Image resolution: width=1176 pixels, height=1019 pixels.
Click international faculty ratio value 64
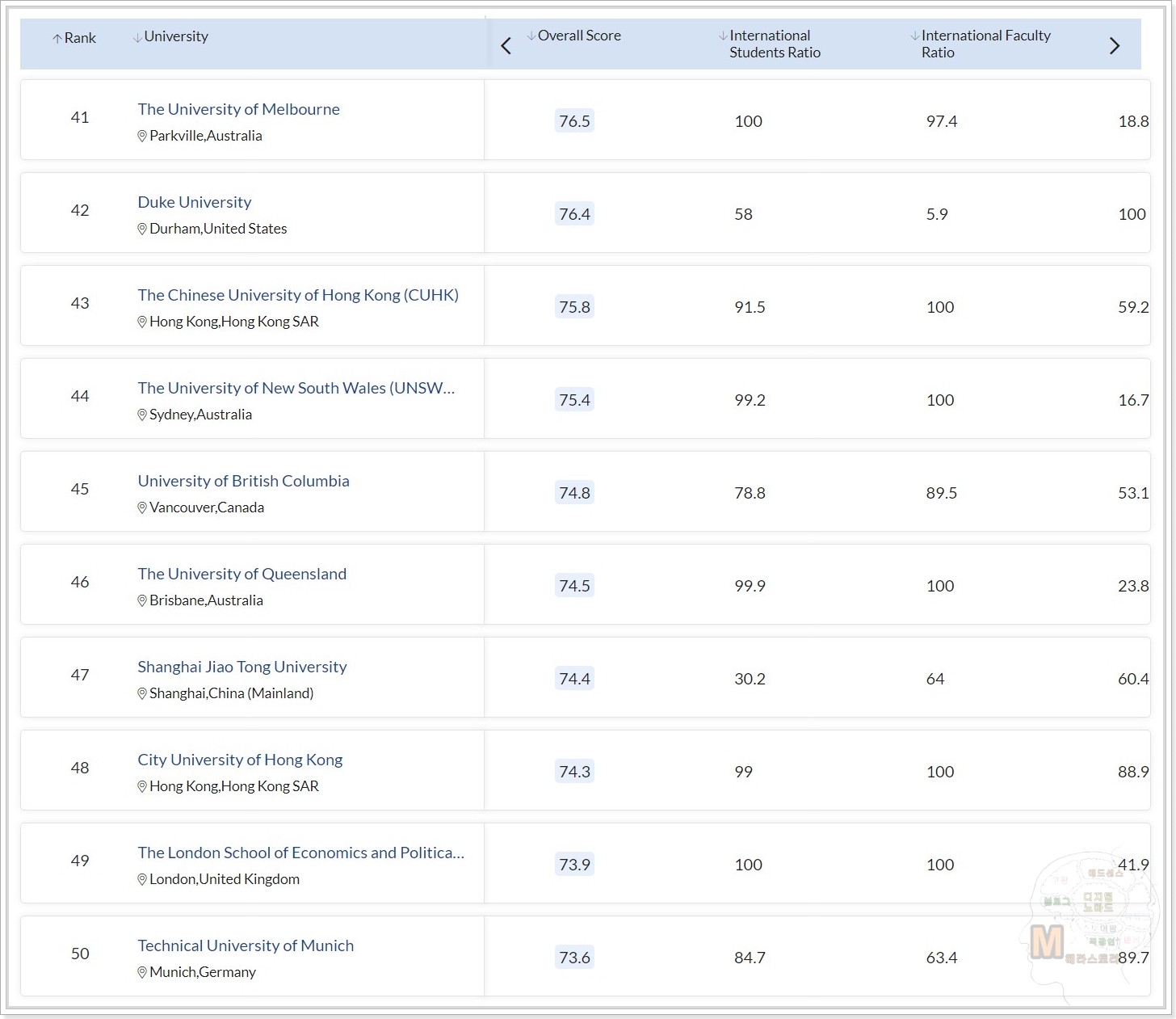[935, 679]
